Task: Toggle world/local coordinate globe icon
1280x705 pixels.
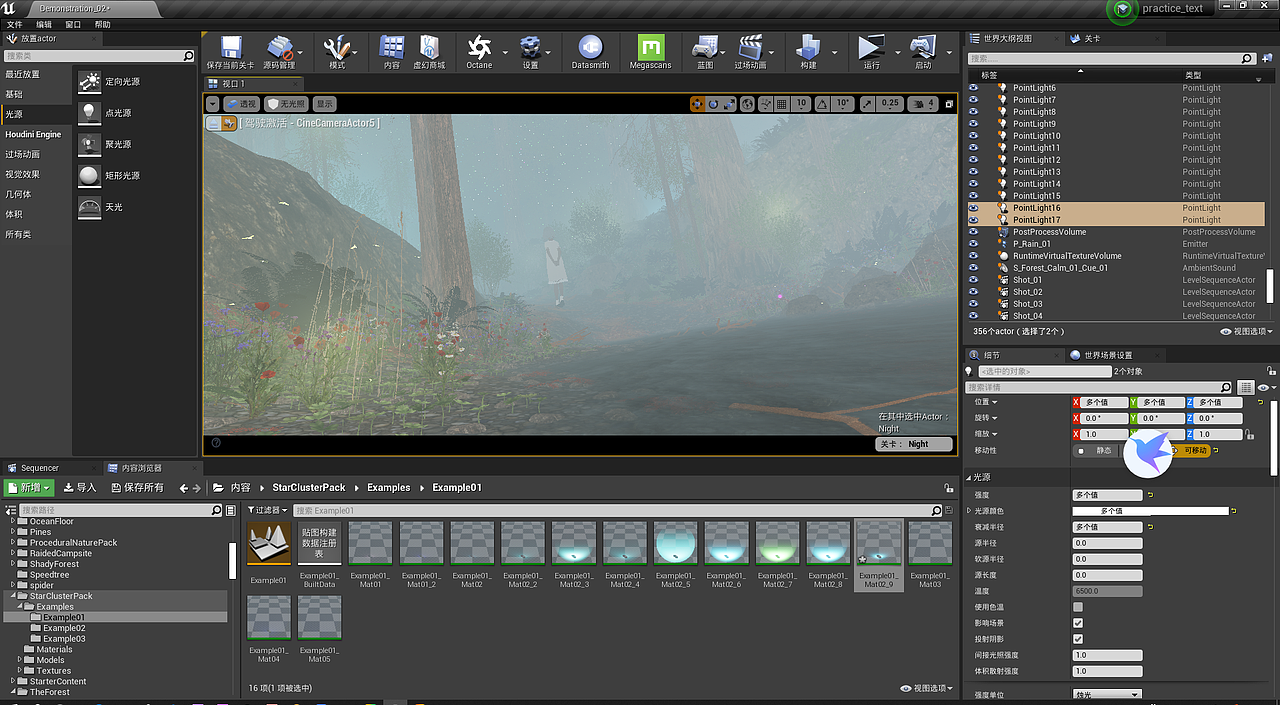Action: [x=748, y=104]
